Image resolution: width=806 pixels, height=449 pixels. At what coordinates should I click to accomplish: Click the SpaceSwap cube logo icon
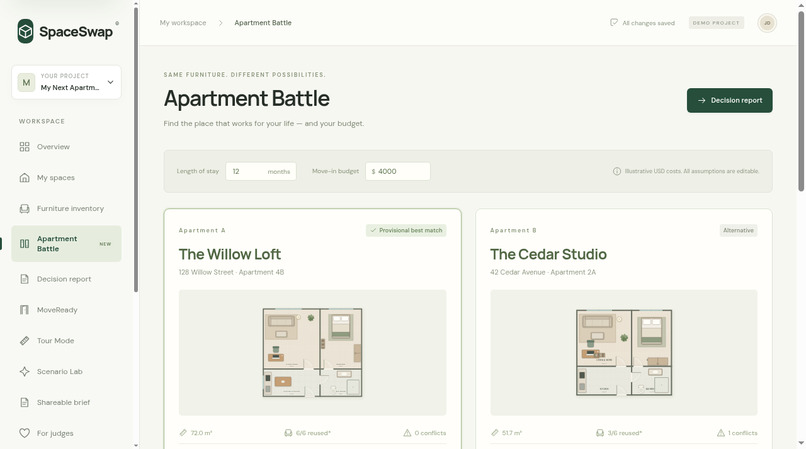(x=25, y=31)
